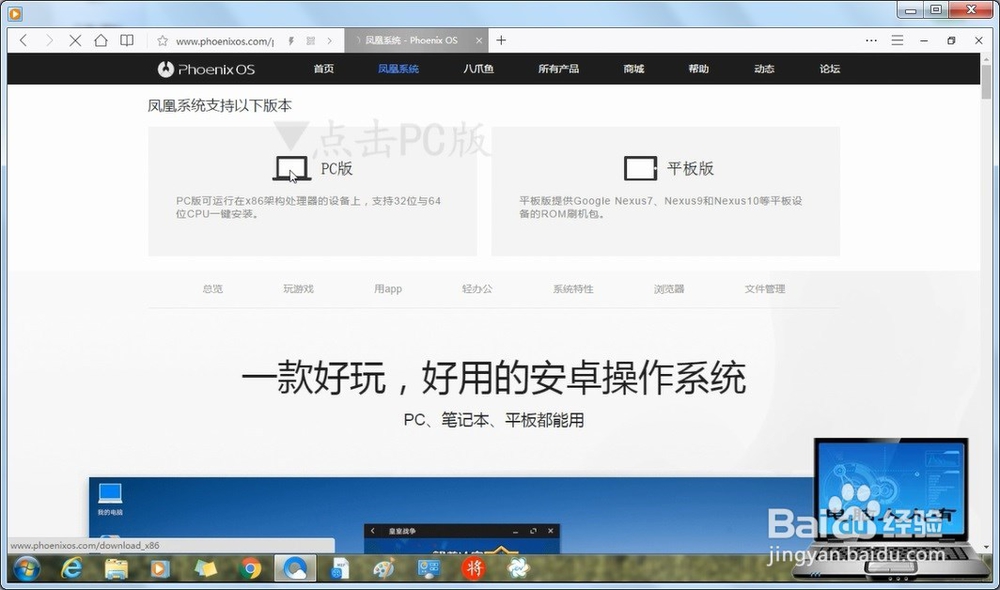Screen dimensions: 1000x590
Task: Open the Paint palette taskbar icon
Action: point(384,568)
